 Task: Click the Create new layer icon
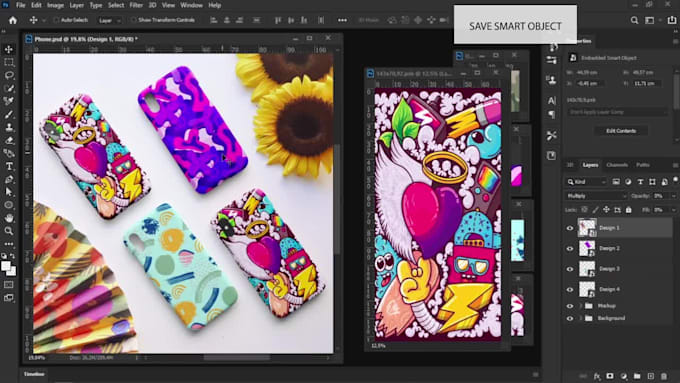click(651, 376)
